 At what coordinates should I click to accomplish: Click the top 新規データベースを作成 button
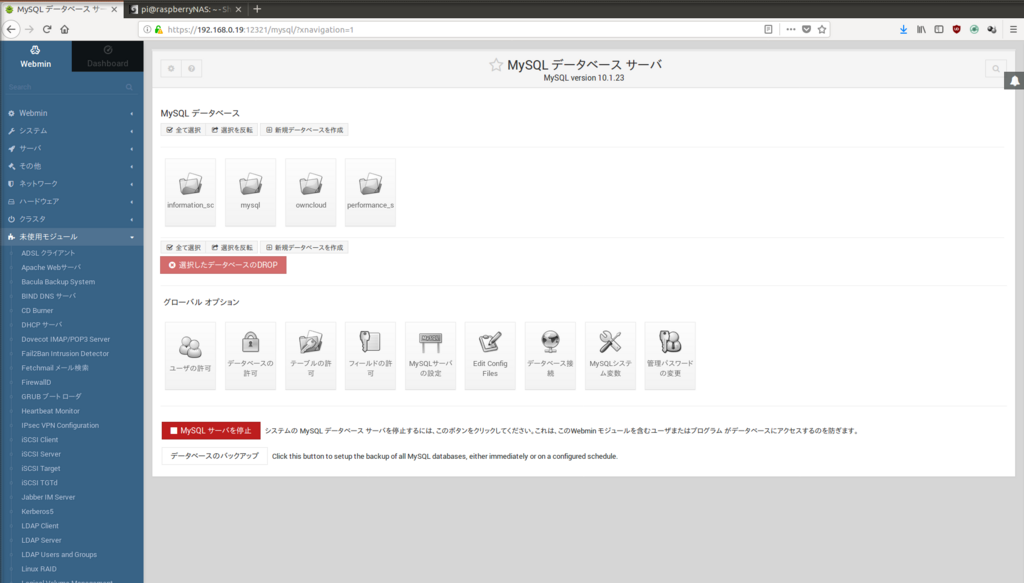(304, 130)
